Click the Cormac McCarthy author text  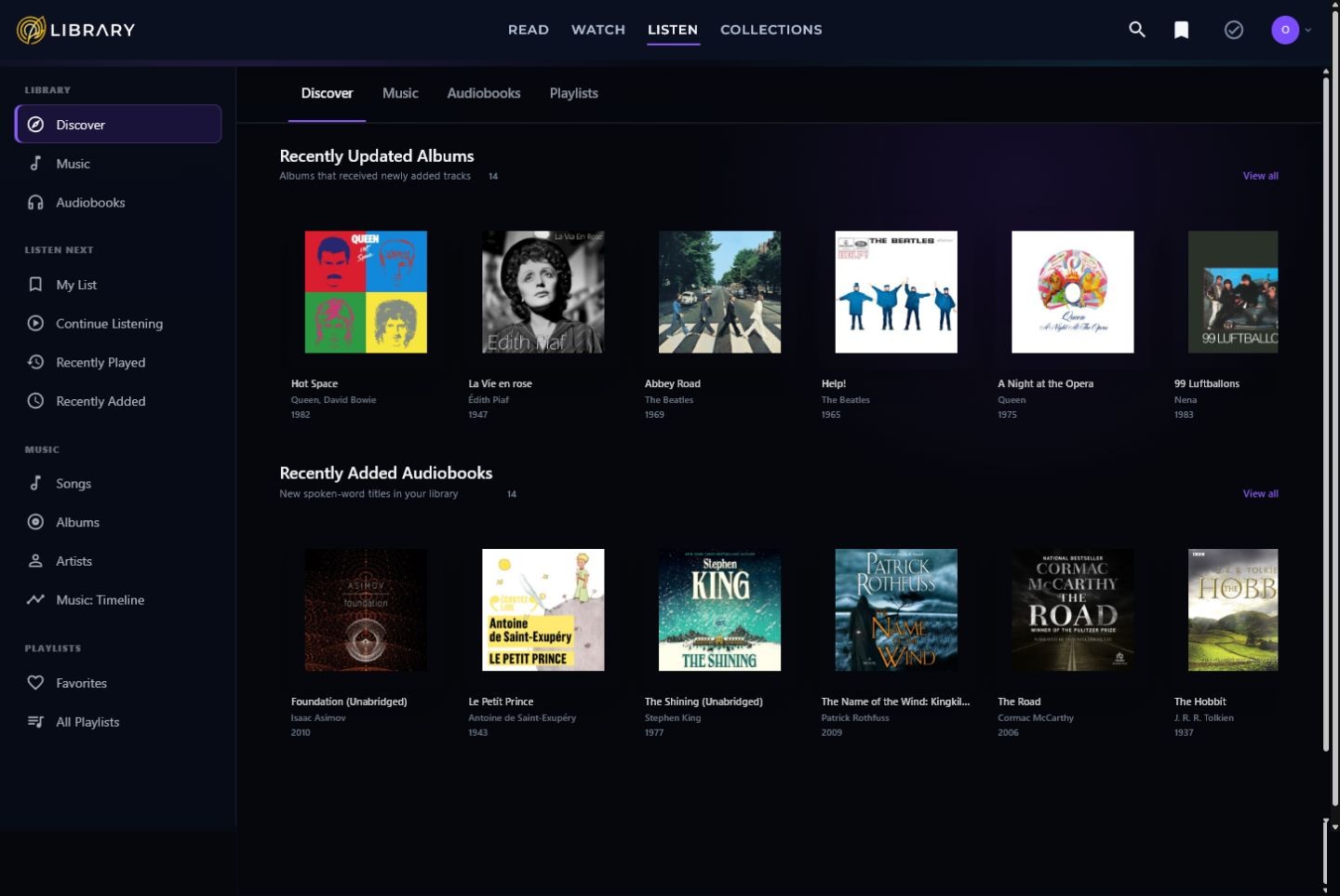tap(1036, 718)
